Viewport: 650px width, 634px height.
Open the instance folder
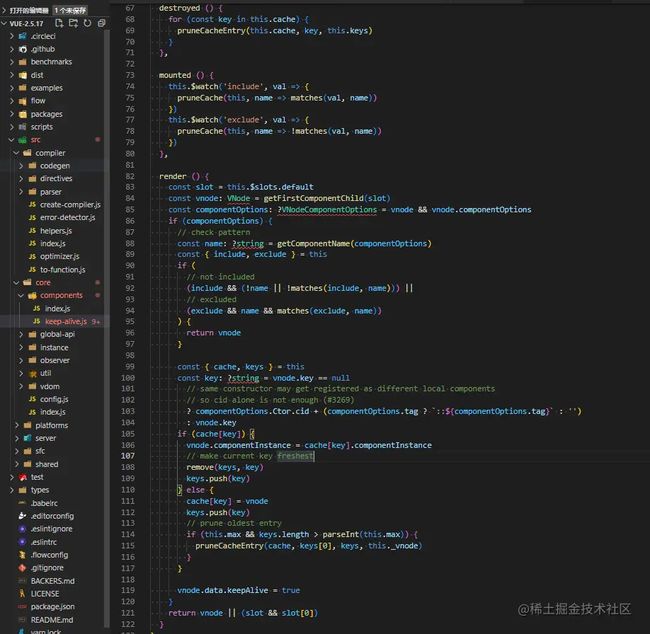pyautogui.click(x=54, y=348)
